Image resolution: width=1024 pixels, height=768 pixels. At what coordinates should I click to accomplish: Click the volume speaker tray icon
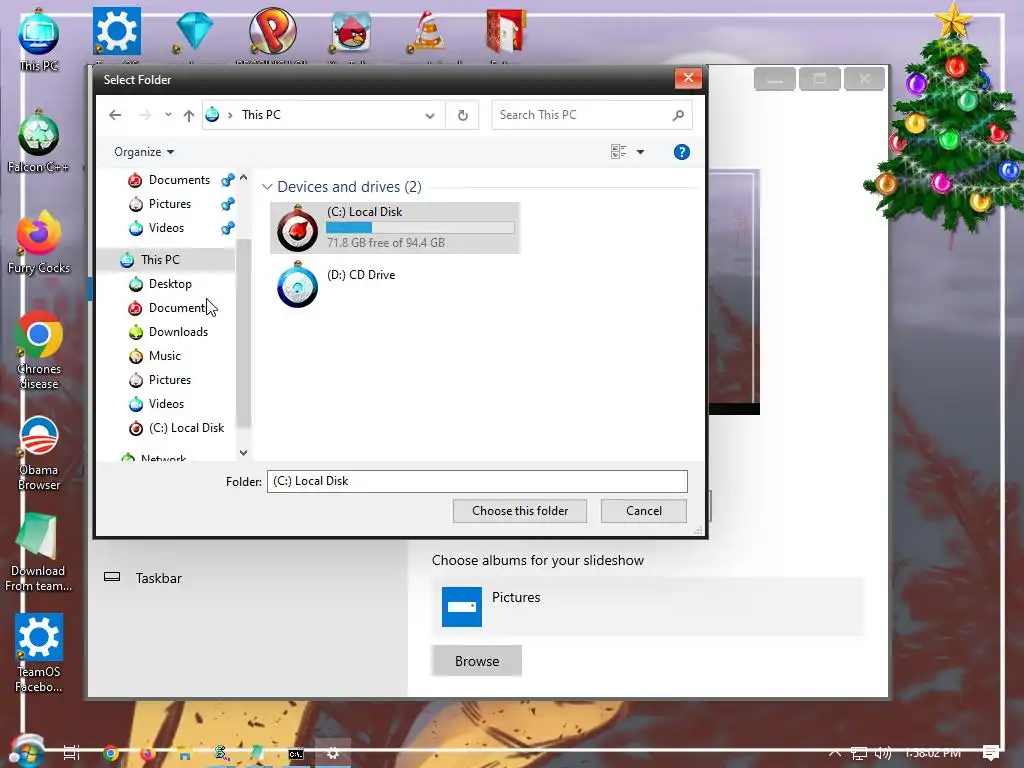click(882, 753)
